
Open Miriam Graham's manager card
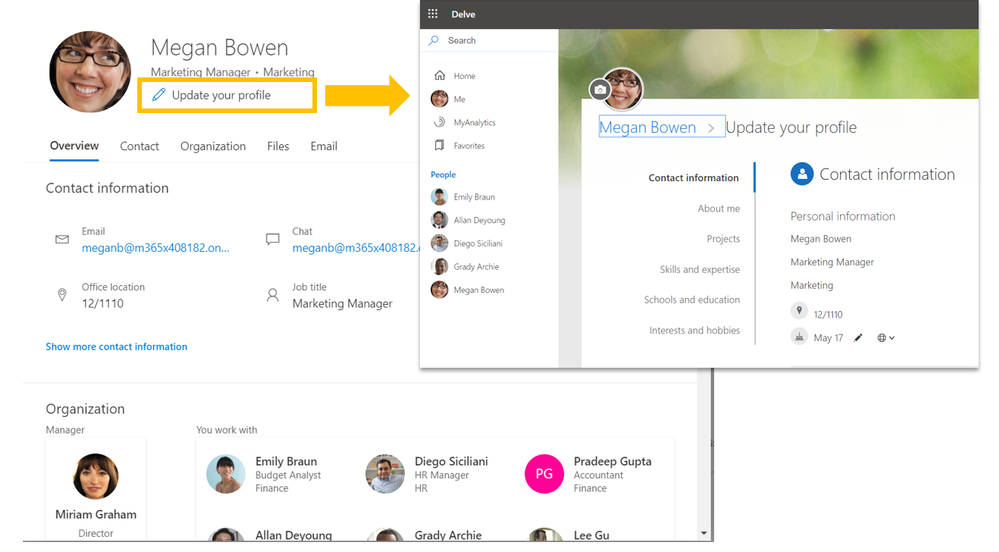coord(96,490)
